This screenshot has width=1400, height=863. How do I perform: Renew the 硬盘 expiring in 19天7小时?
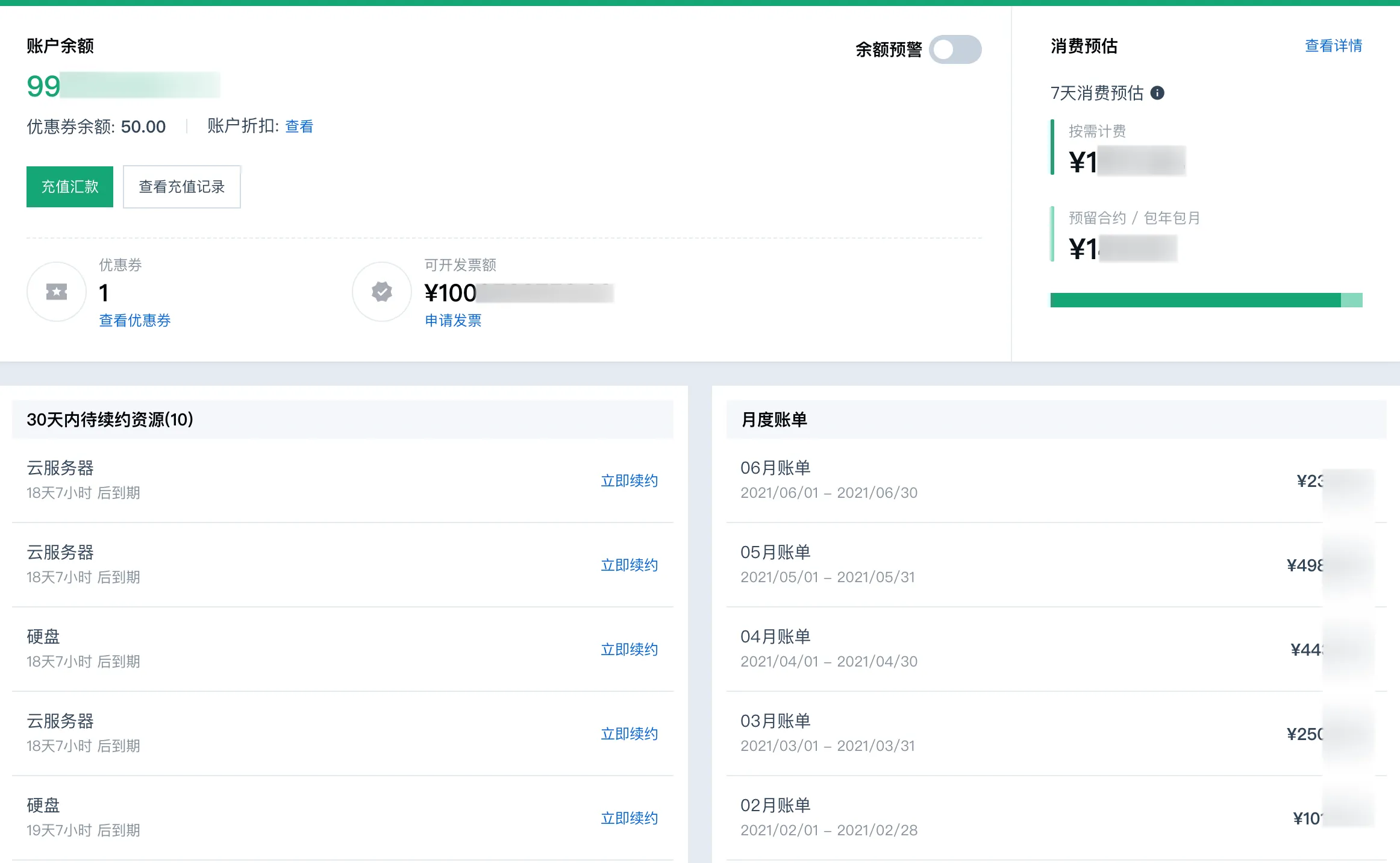coord(629,818)
